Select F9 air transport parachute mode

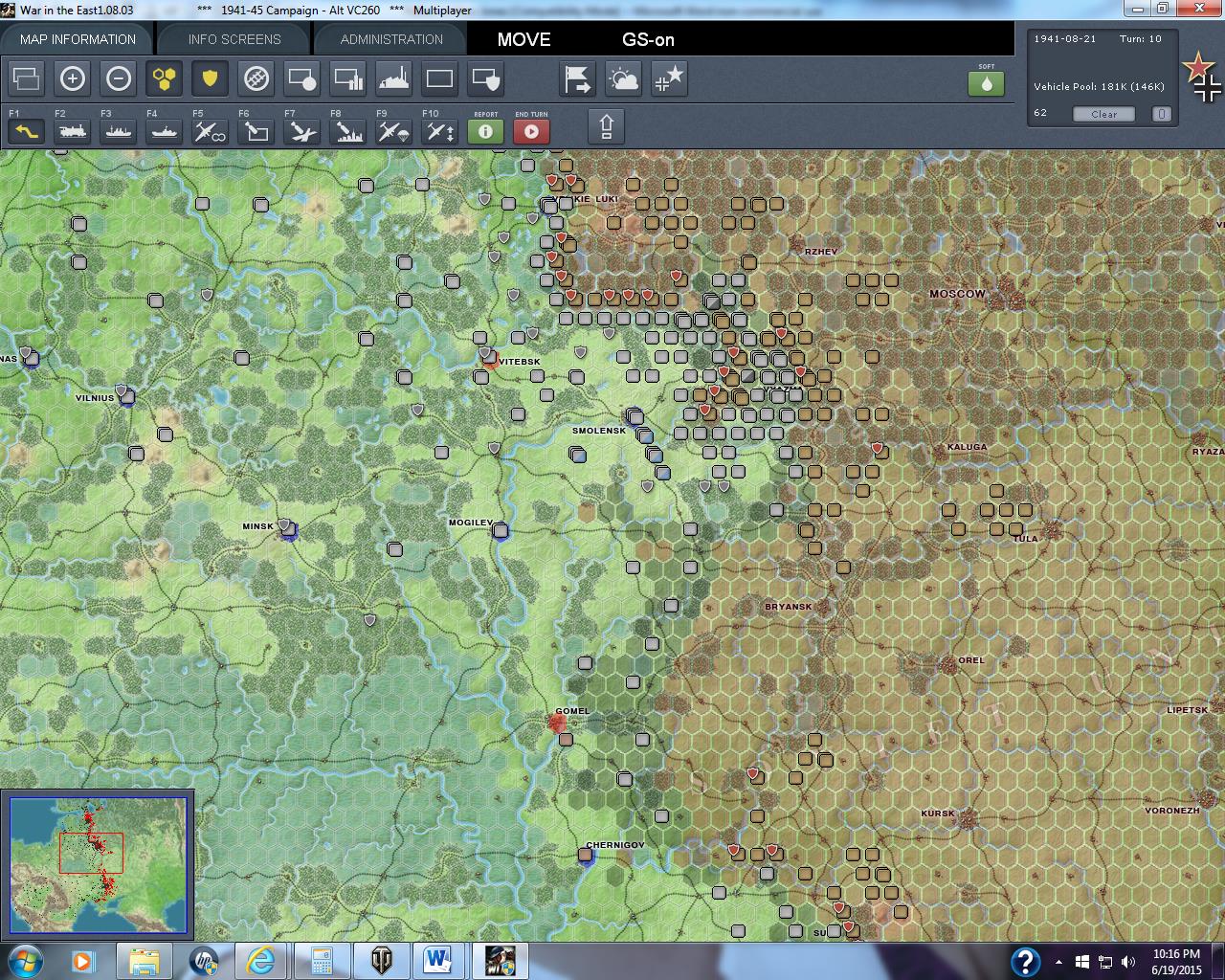(x=393, y=130)
